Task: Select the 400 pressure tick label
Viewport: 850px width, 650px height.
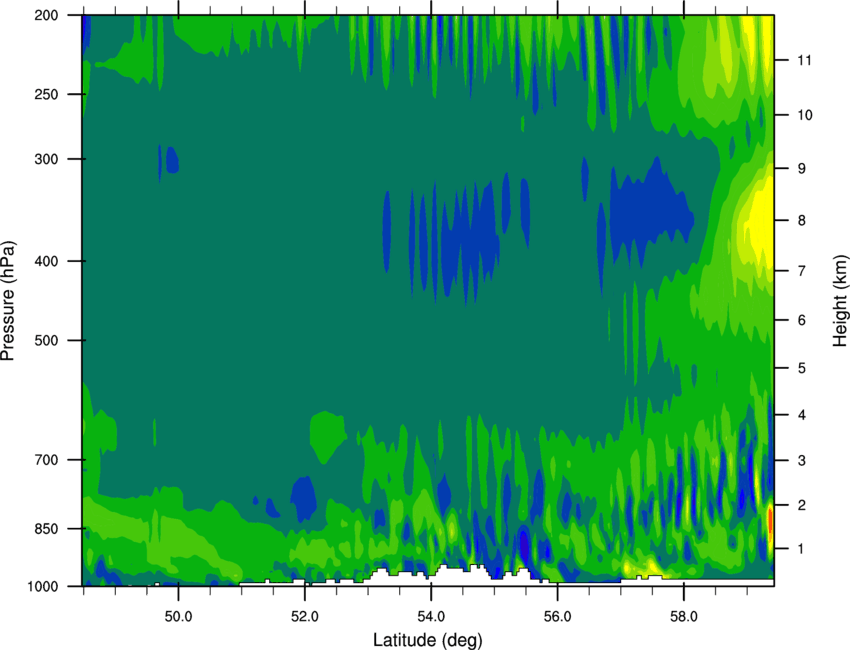Action: (46, 261)
